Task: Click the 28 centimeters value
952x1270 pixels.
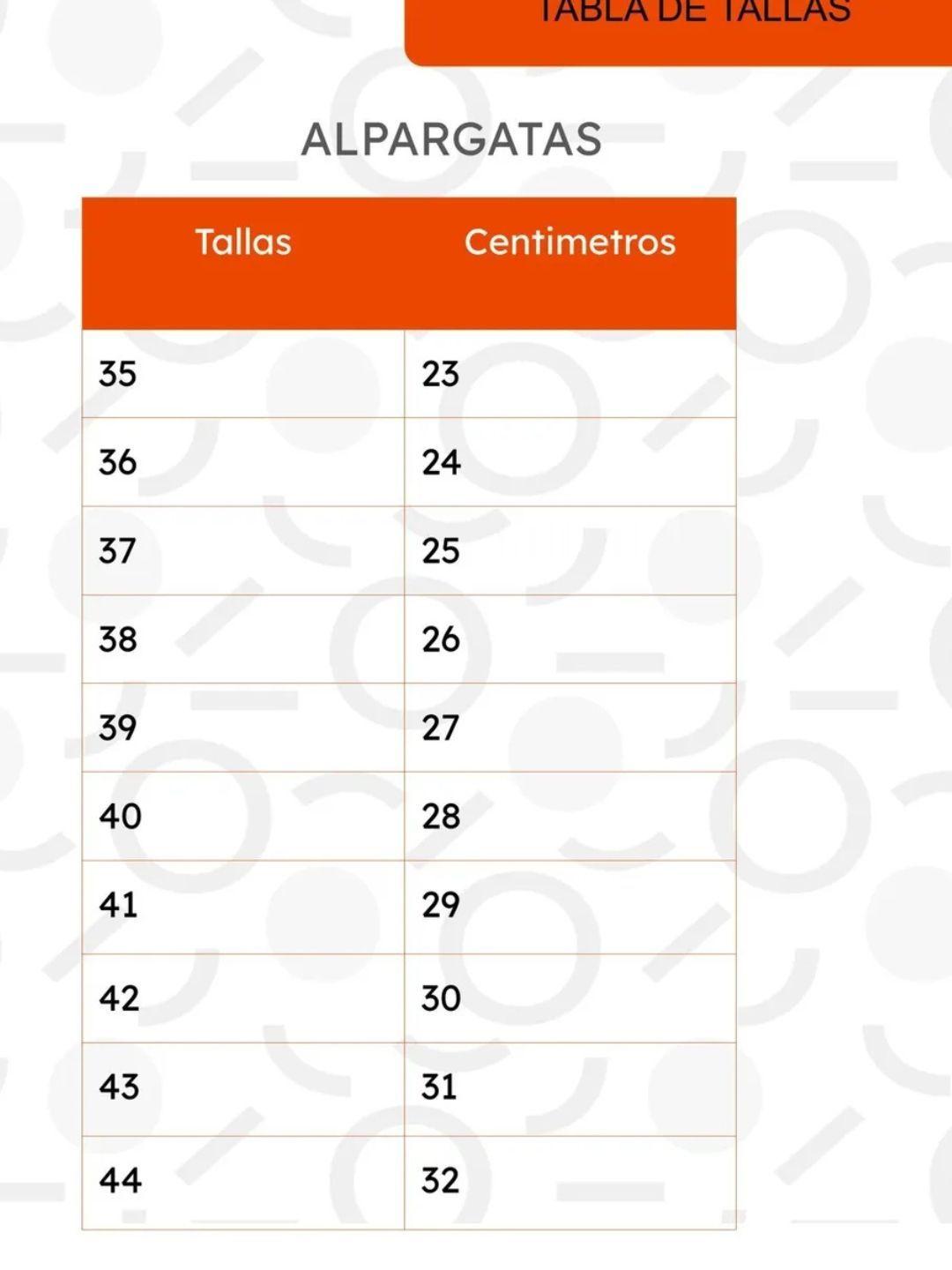Action: [441, 817]
